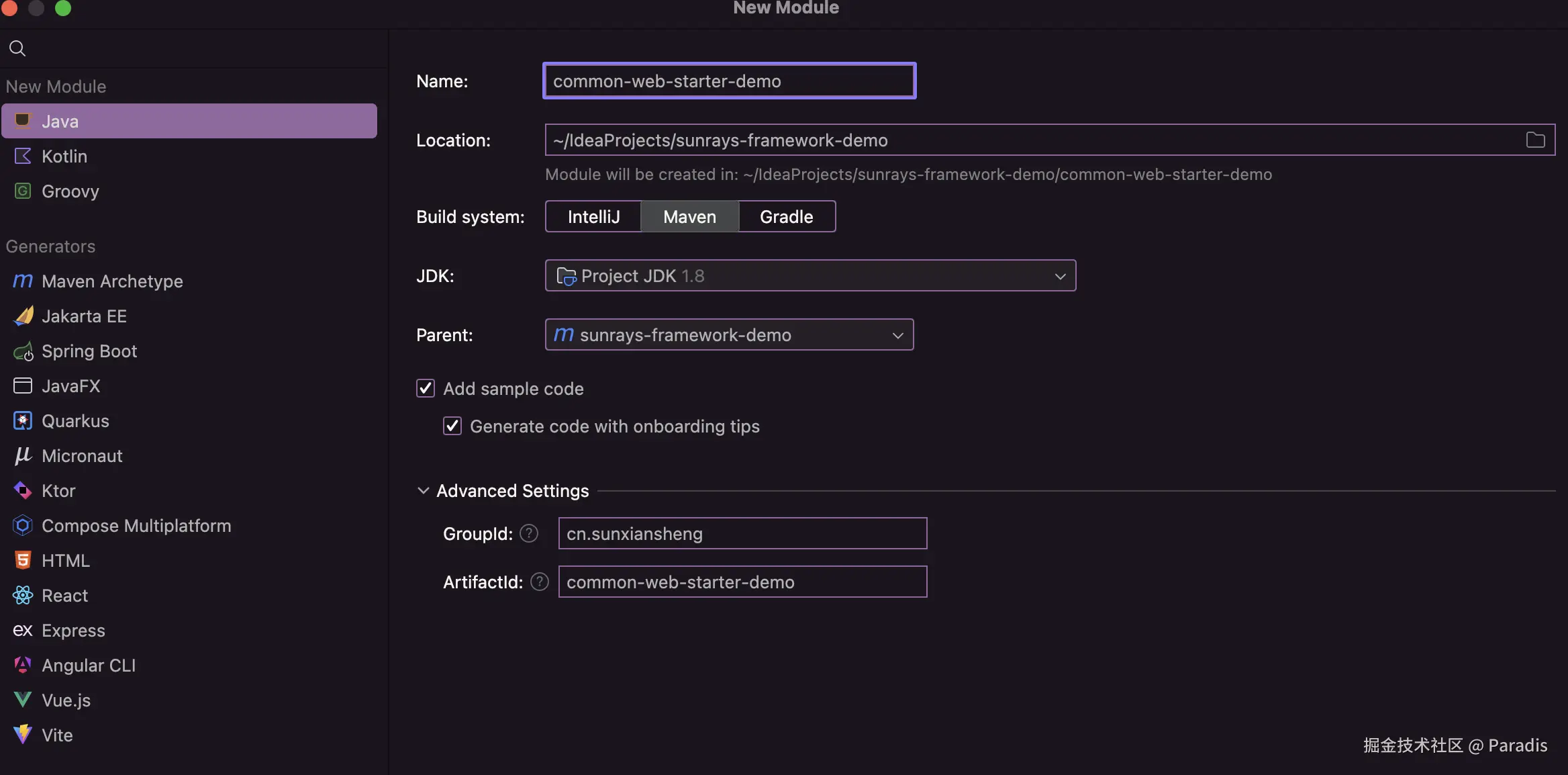
Task: Click the GroupId help question icon
Action: tap(529, 533)
